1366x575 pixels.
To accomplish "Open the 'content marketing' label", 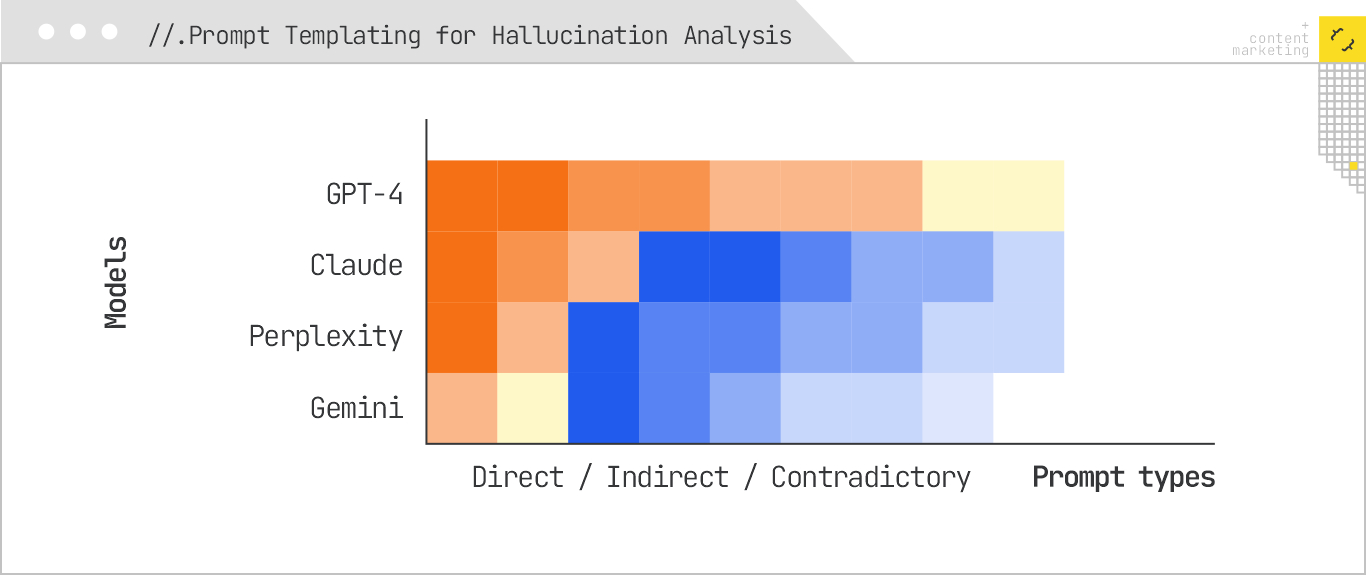I will click(1272, 45).
